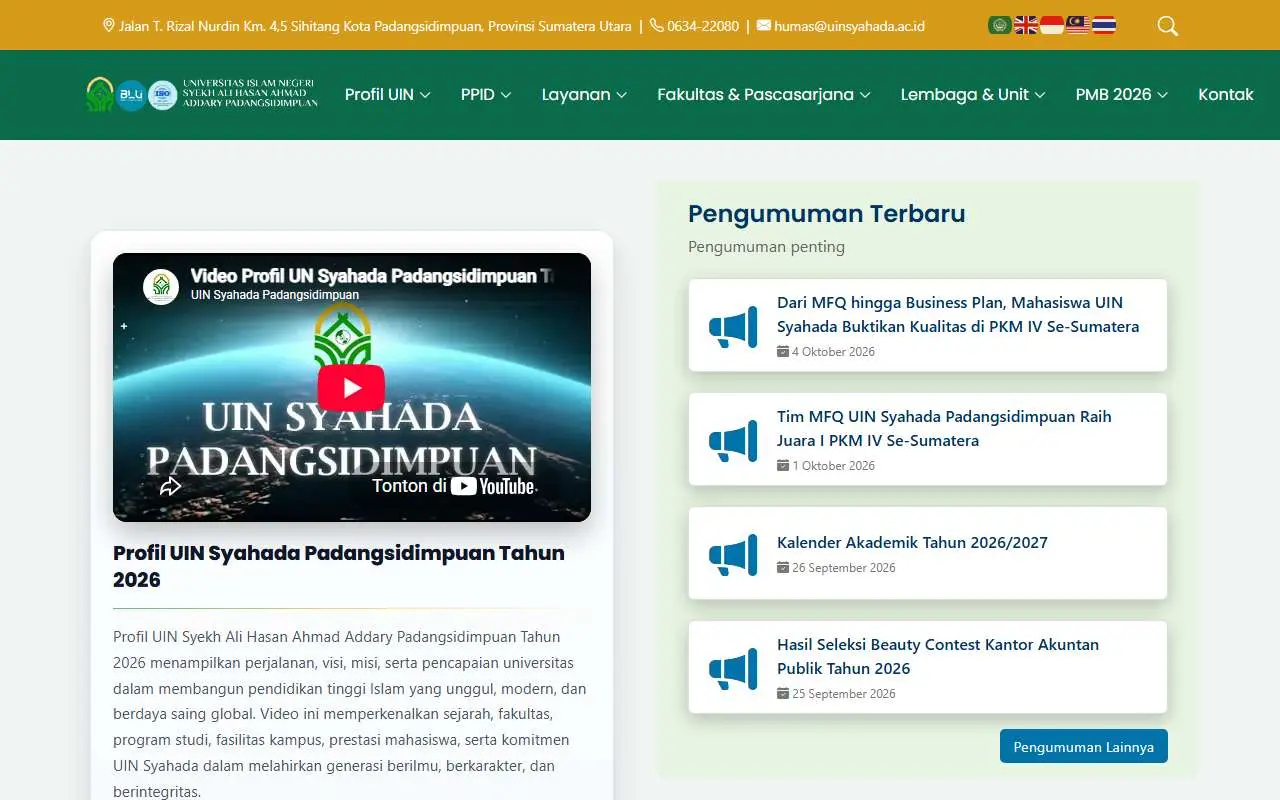This screenshot has height=800, width=1280.
Task: Open the Video Profil title in the player
Action: click(x=372, y=276)
